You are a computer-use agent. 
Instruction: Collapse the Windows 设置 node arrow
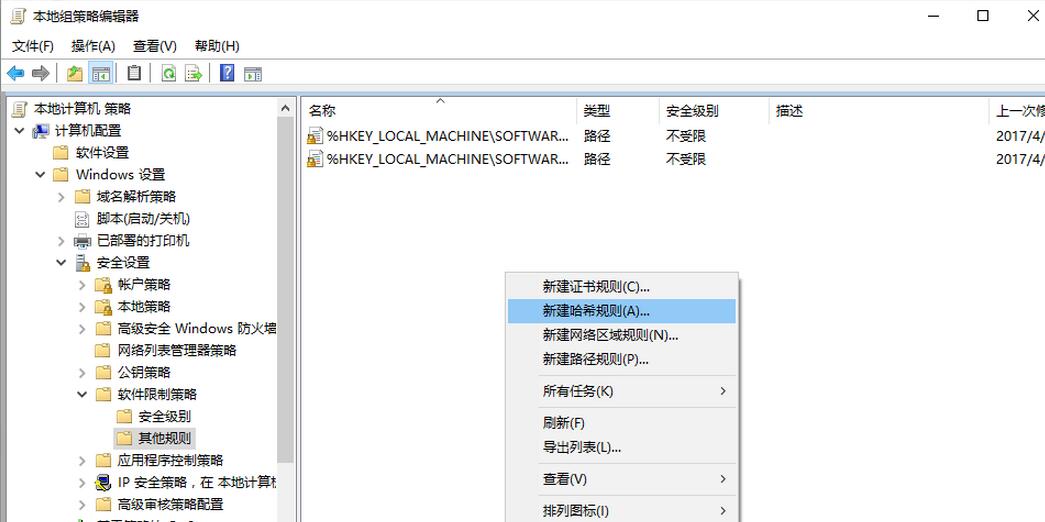[x=40, y=175]
